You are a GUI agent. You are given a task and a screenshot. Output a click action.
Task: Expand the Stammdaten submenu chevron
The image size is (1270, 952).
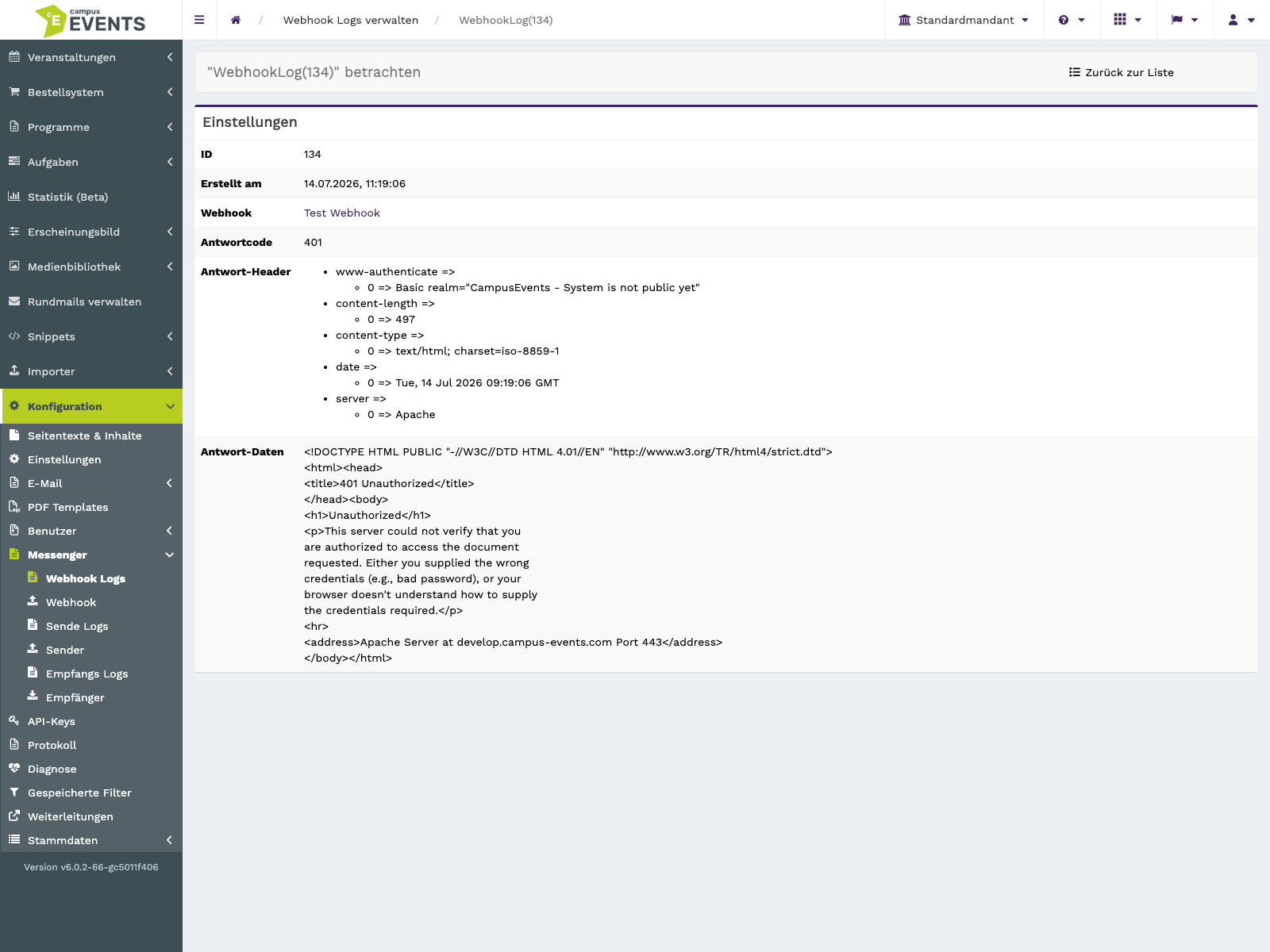tap(170, 840)
